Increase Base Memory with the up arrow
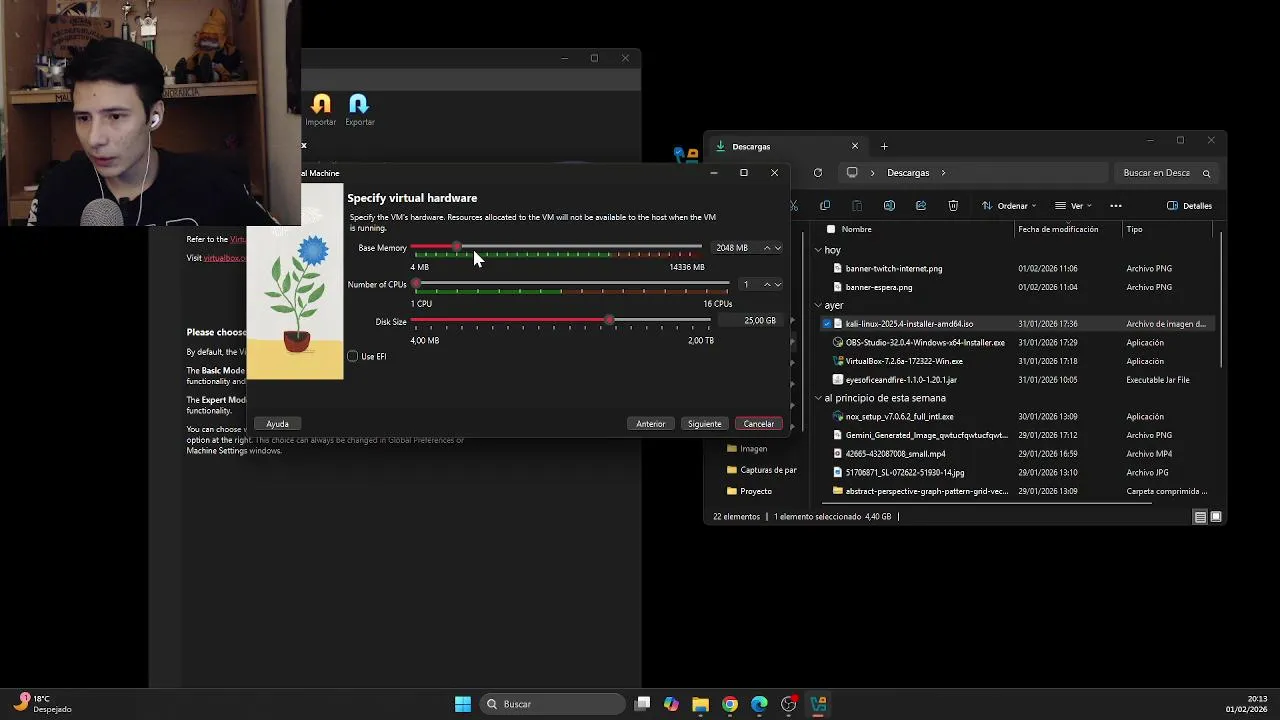This screenshot has height=720, width=1280. click(767, 248)
